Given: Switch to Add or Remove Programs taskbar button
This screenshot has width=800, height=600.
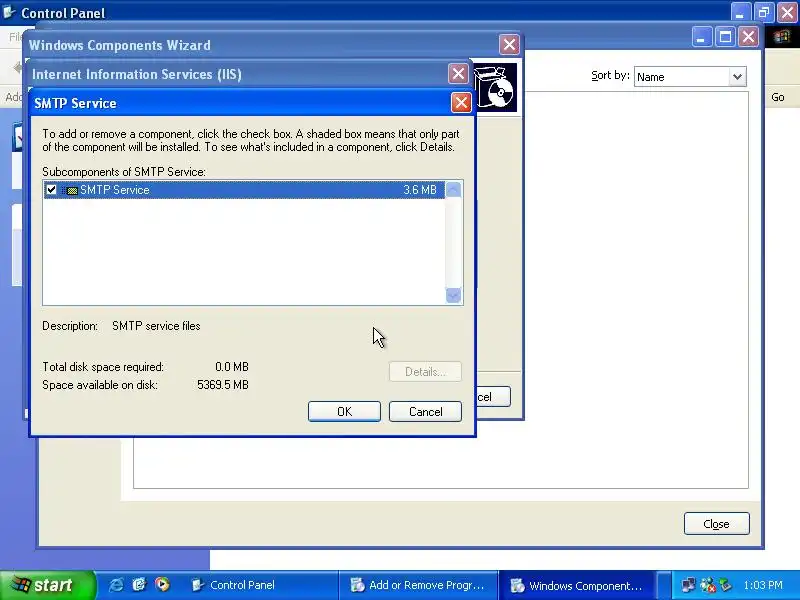Looking at the screenshot, I should (418, 585).
